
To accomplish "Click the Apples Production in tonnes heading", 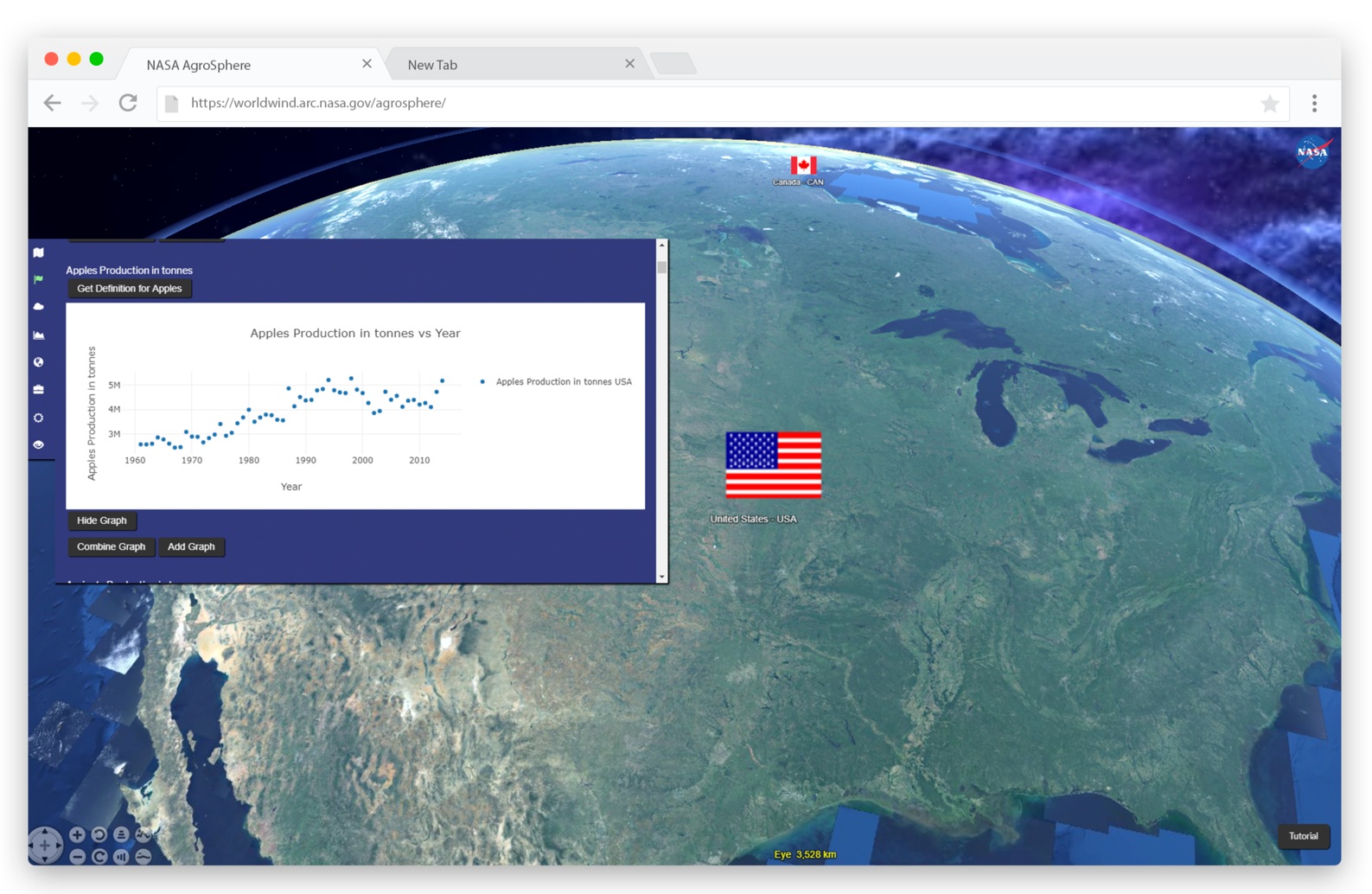I will tap(129, 271).
